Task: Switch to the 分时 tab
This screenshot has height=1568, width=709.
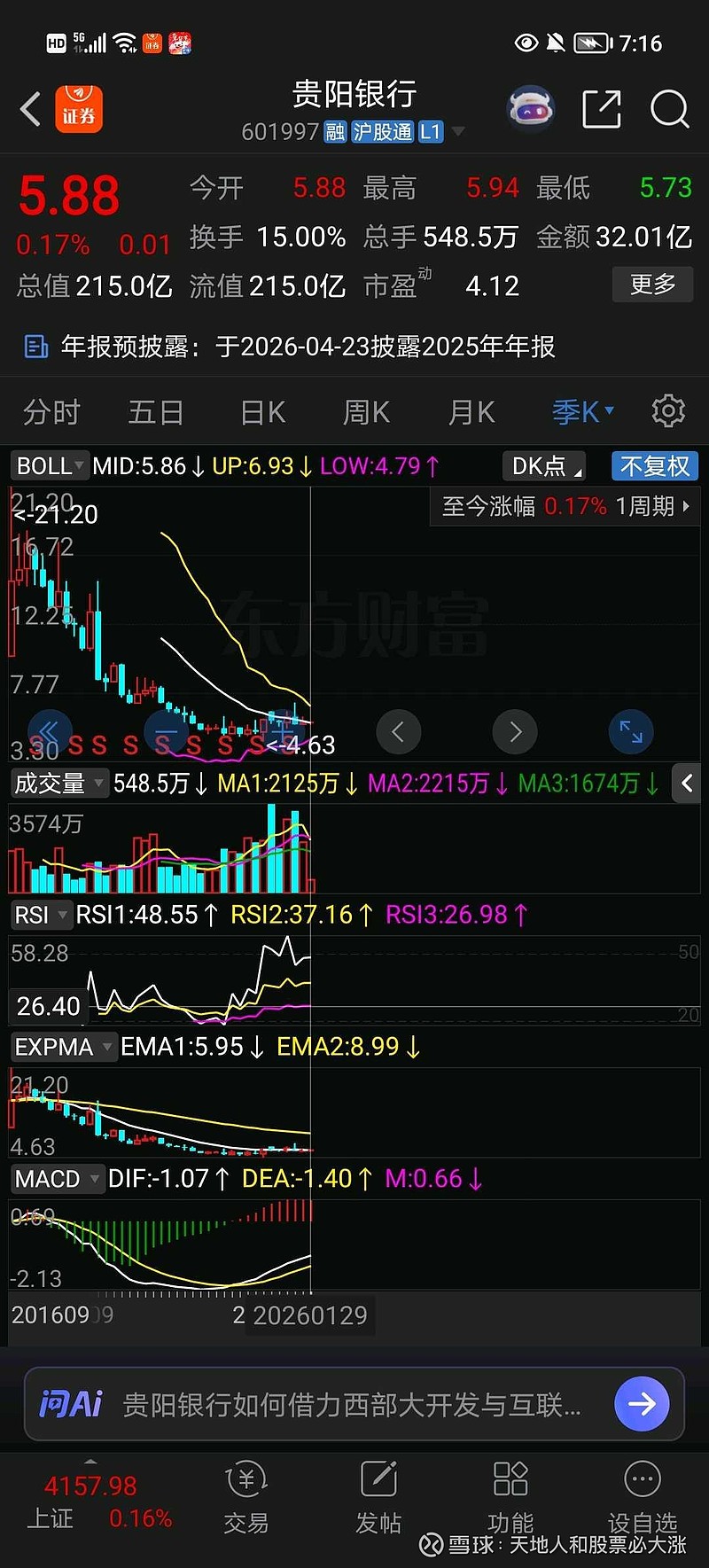Action: click(51, 412)
